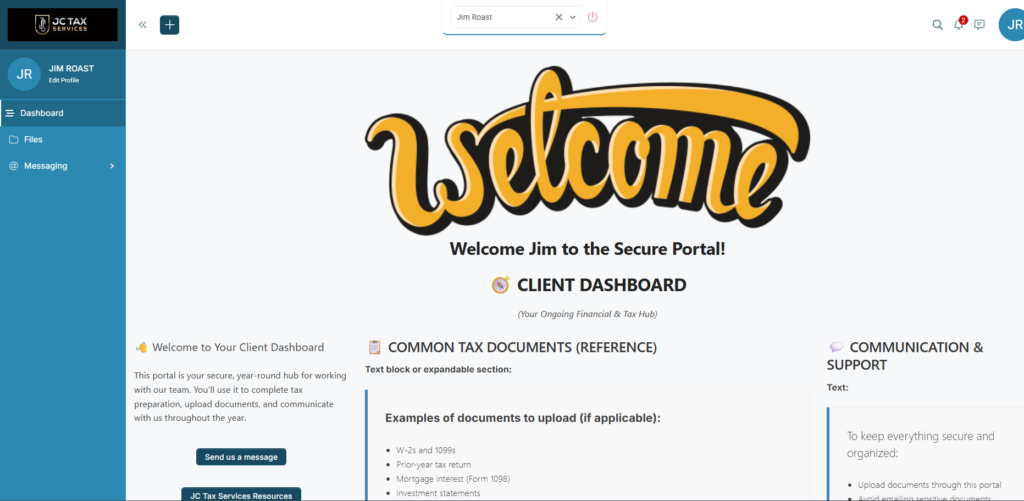
Task: Open notifications bell icon
Action: click(x=958, y=25)
